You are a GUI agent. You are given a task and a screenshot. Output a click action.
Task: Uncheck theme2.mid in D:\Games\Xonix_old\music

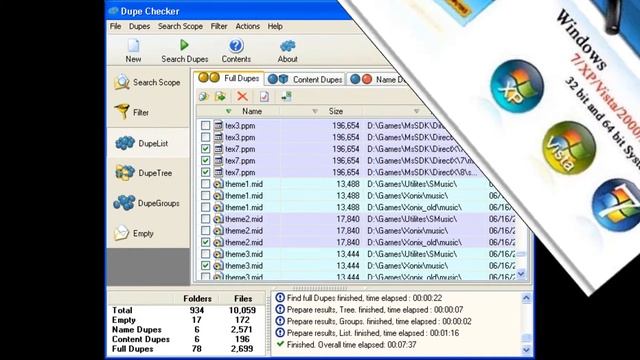click(x=206, y=242)
